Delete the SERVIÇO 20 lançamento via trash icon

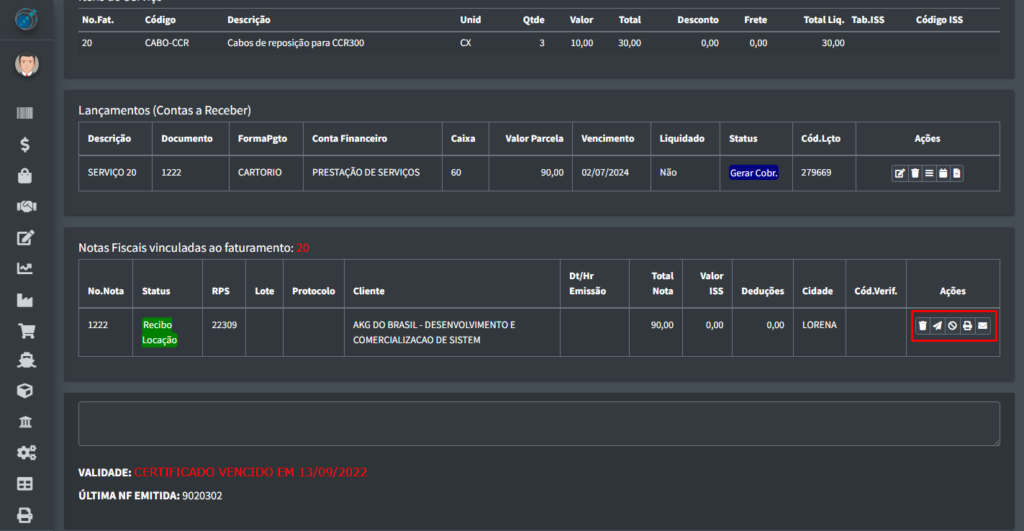click(x=914, y=173)
